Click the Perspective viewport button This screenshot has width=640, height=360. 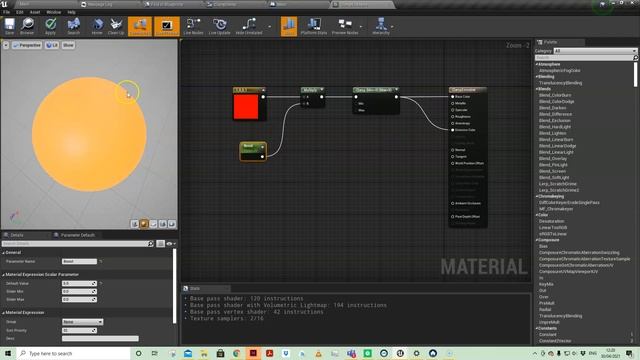(27, 45)
